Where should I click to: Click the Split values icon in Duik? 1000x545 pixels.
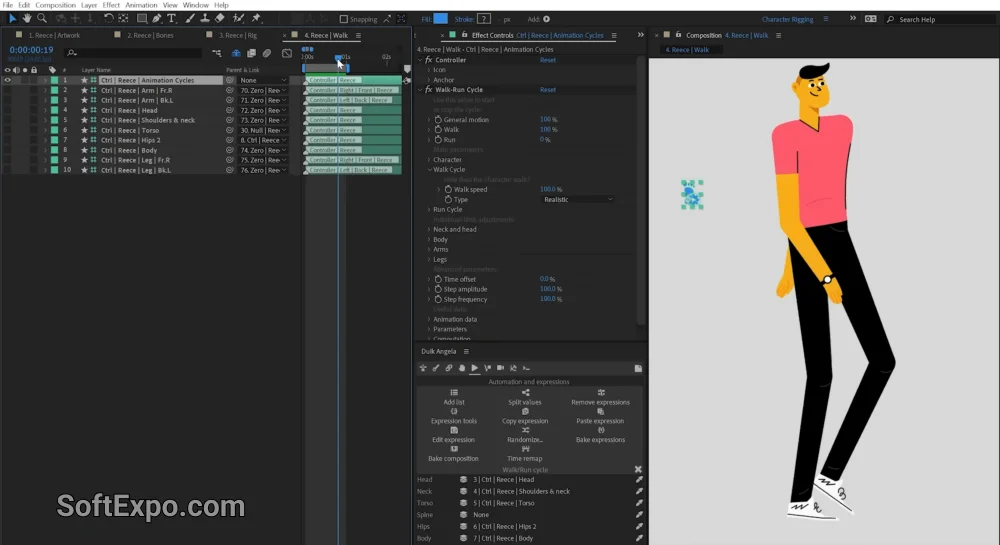pyautogui.click(x=525, y=393)
